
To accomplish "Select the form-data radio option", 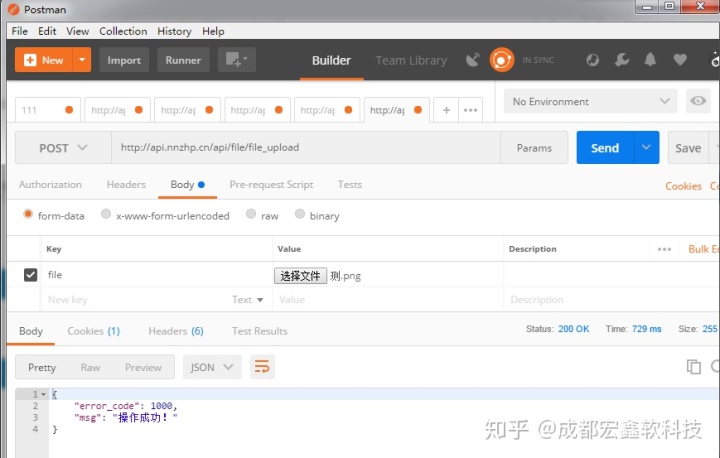I will (28, 214).
